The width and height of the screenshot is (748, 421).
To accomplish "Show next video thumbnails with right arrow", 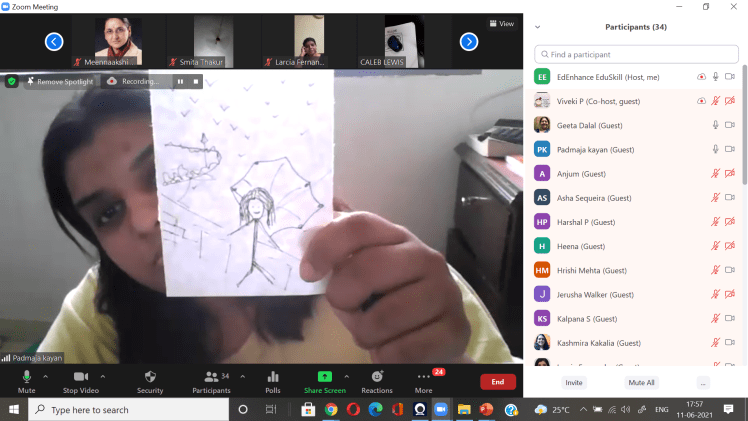I will pos(468,41).
